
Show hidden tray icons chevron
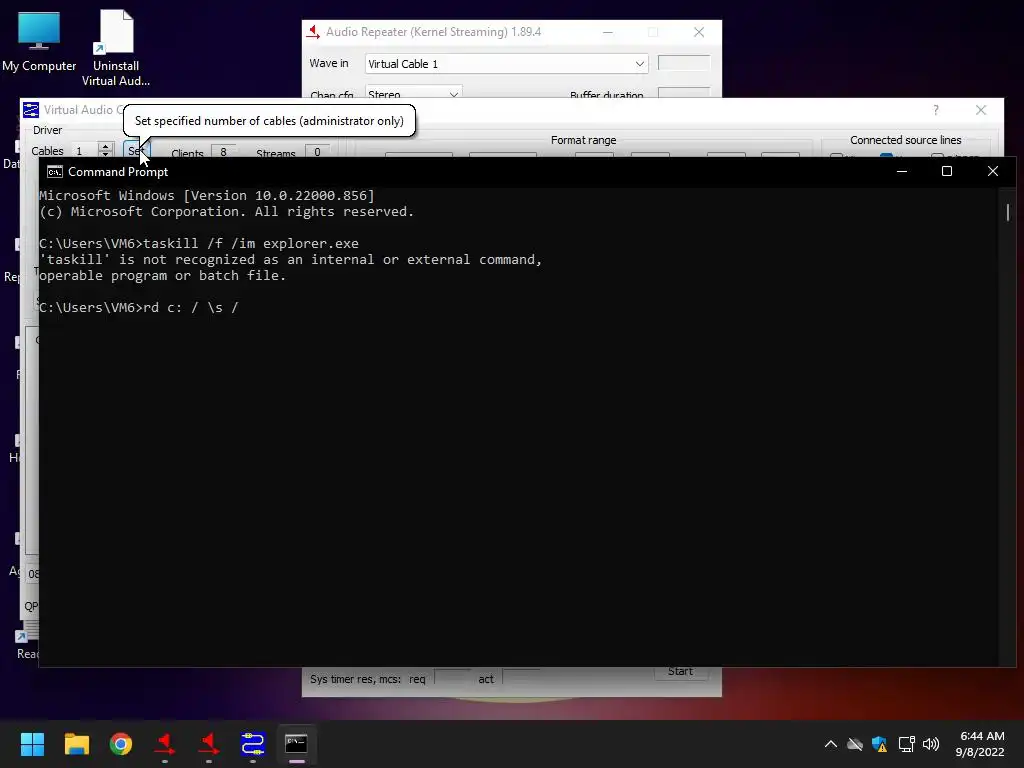pos(831,744)
